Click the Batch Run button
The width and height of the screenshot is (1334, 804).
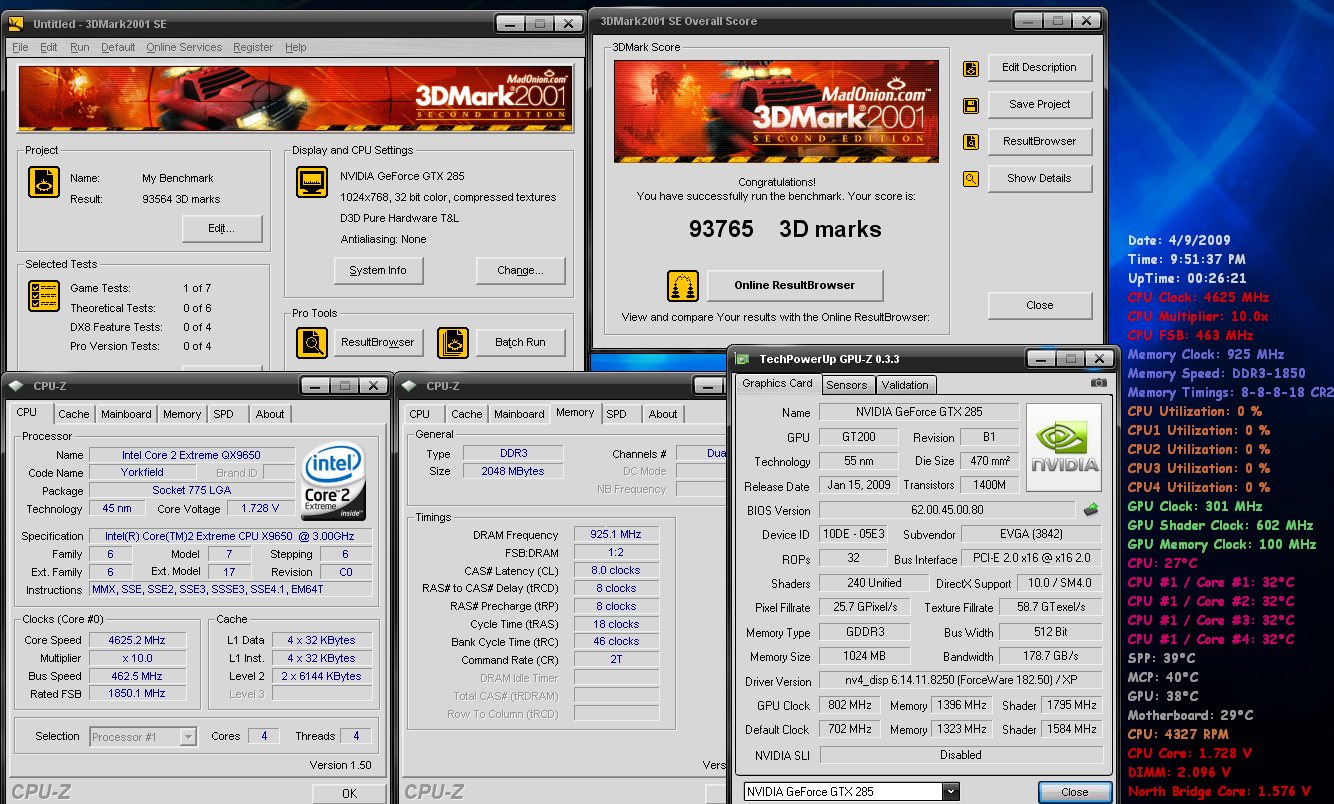pyautogui.click(x=521, y=343)
